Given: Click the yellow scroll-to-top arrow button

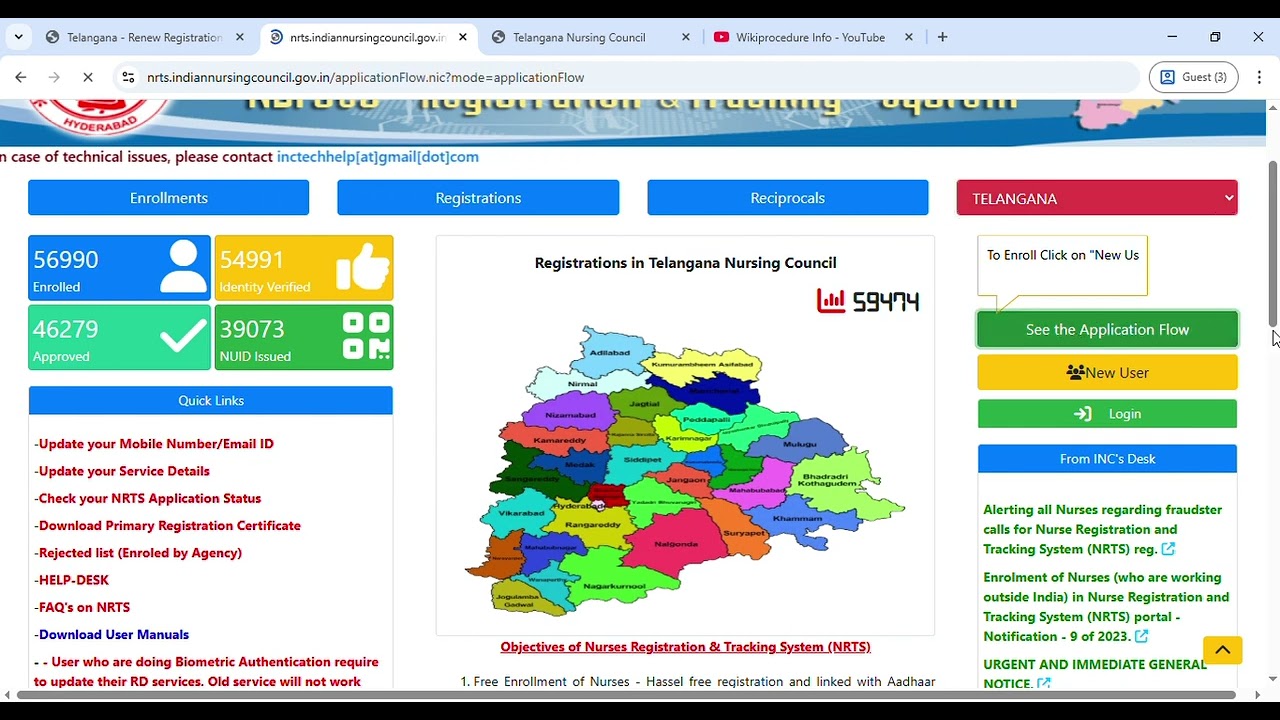Looking at the screenshot, I should click(x=1222, y=650).
